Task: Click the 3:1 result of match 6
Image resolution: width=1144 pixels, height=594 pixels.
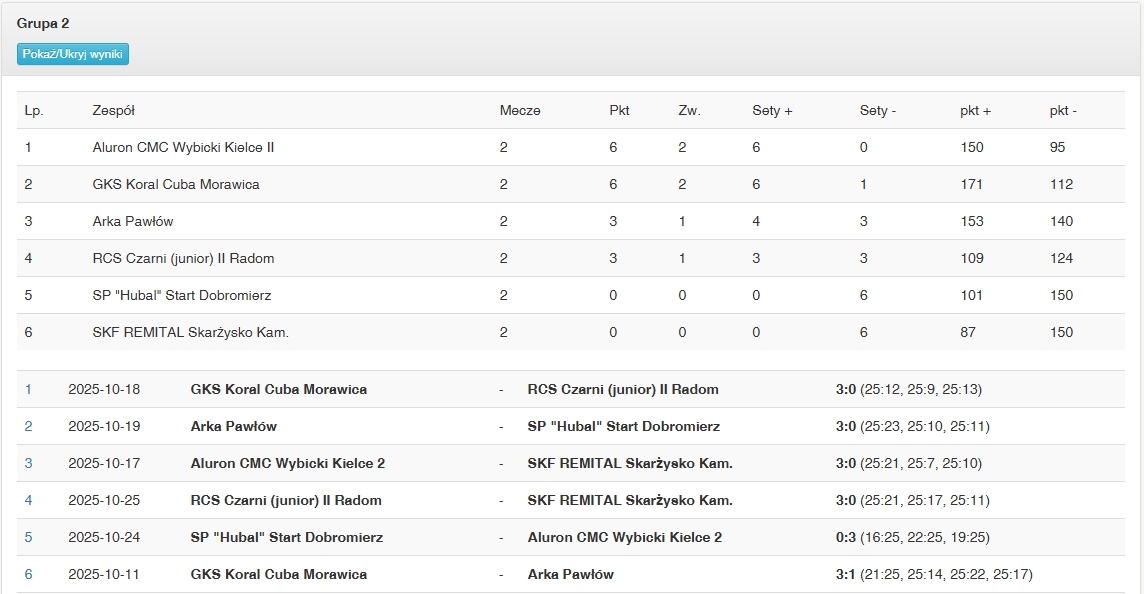Action: [x=846, y=574]
